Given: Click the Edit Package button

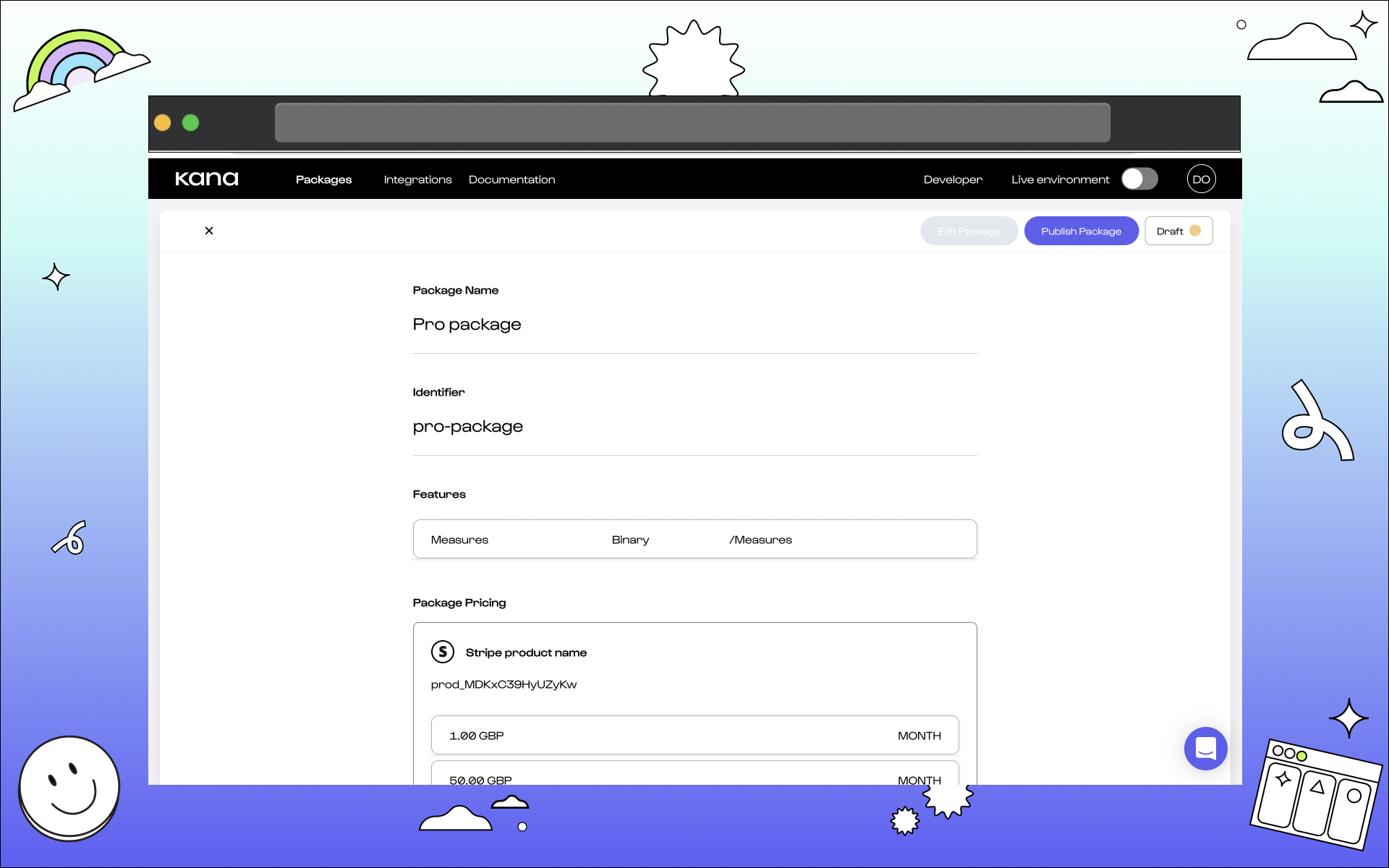Looking at the screenshot, I should click(969, 231).
